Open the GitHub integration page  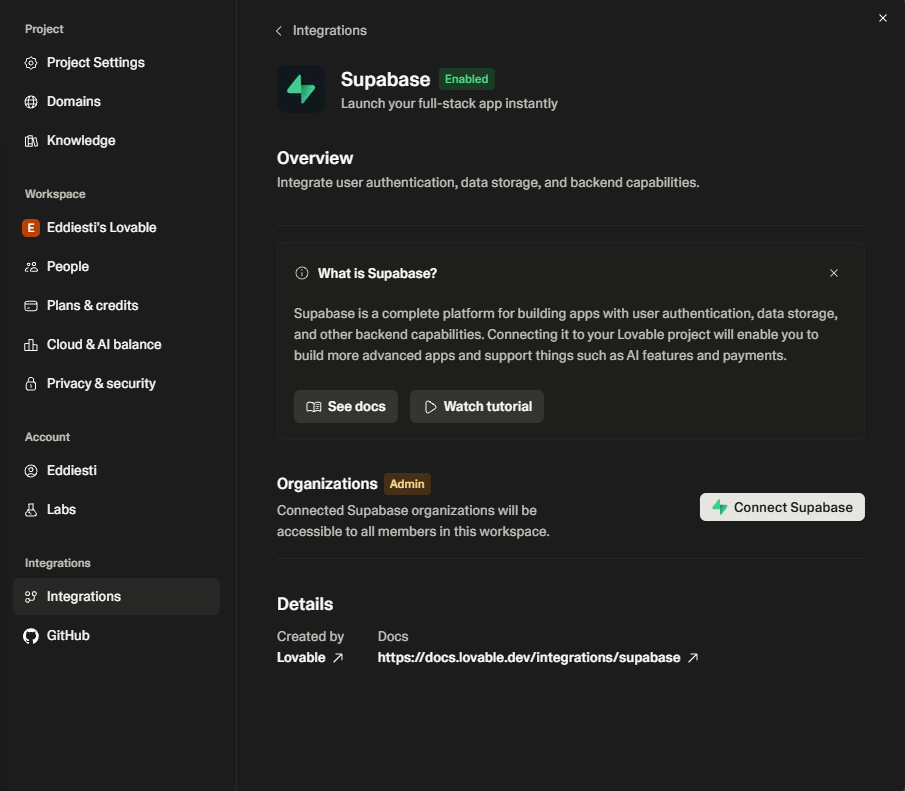click(67, 636)
